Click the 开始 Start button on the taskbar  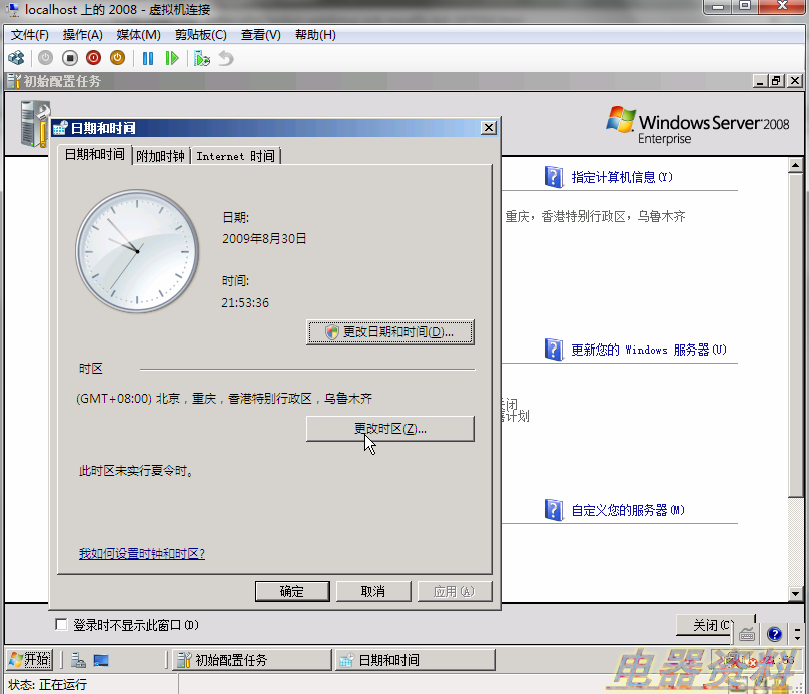29,660
